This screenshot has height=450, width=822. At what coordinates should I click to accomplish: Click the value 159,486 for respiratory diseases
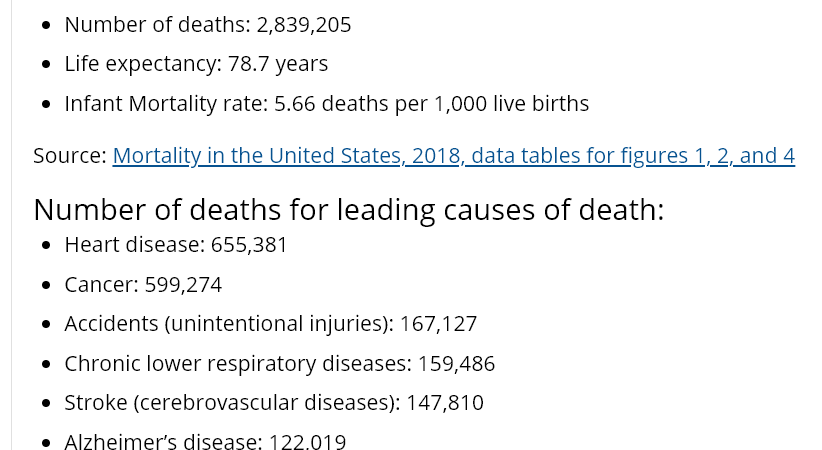pos(456,364)
